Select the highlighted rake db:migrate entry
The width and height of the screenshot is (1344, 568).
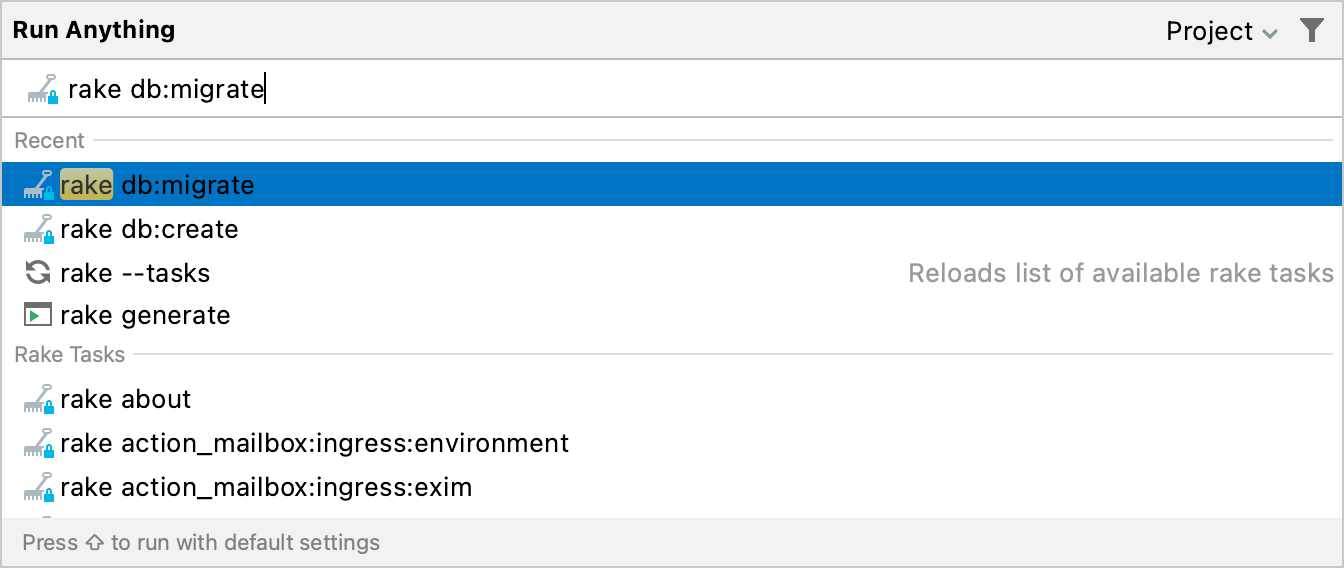157,185
